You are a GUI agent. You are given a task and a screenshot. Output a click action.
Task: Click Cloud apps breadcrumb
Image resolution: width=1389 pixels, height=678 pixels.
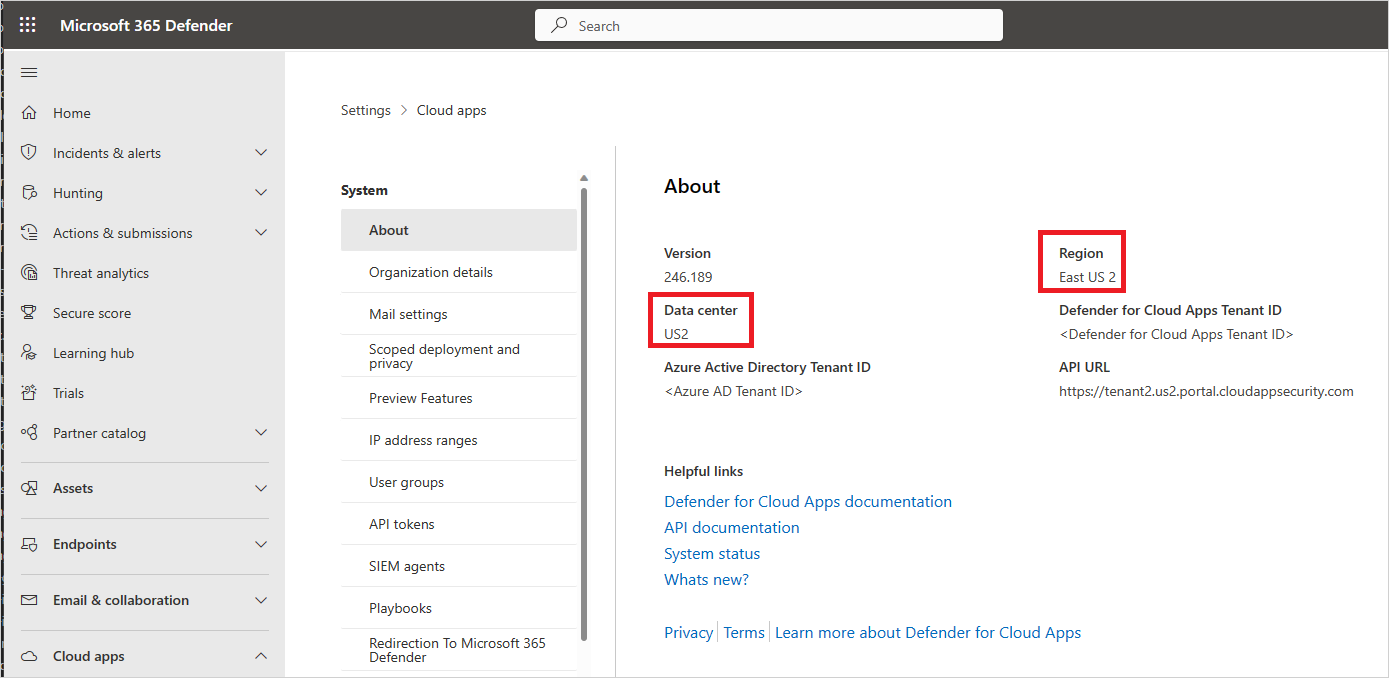pyautogui.click(x=452, y=110)
